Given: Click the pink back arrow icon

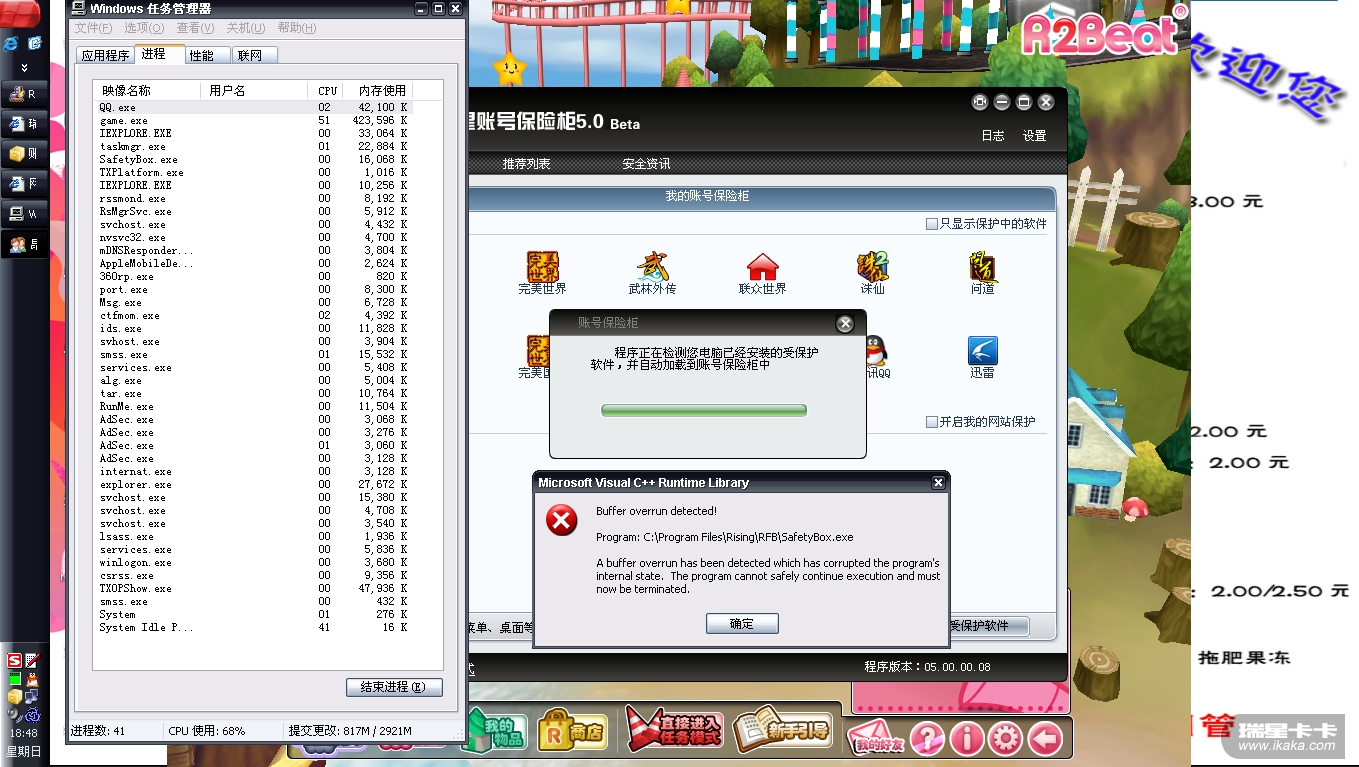Looking at the screenshot, I should 1045,739.
